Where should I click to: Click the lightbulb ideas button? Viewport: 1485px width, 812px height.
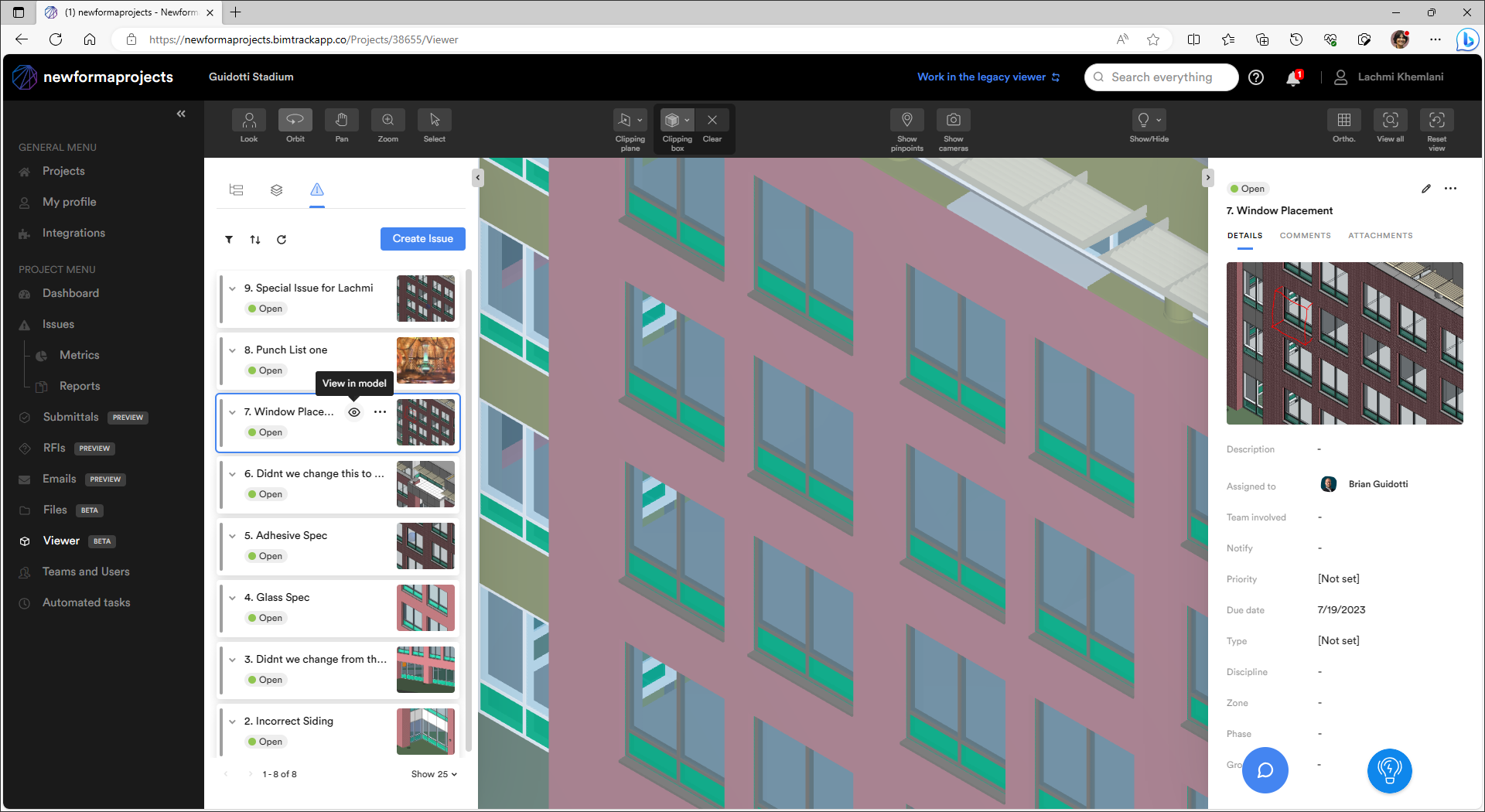[x=1390, y=770]
